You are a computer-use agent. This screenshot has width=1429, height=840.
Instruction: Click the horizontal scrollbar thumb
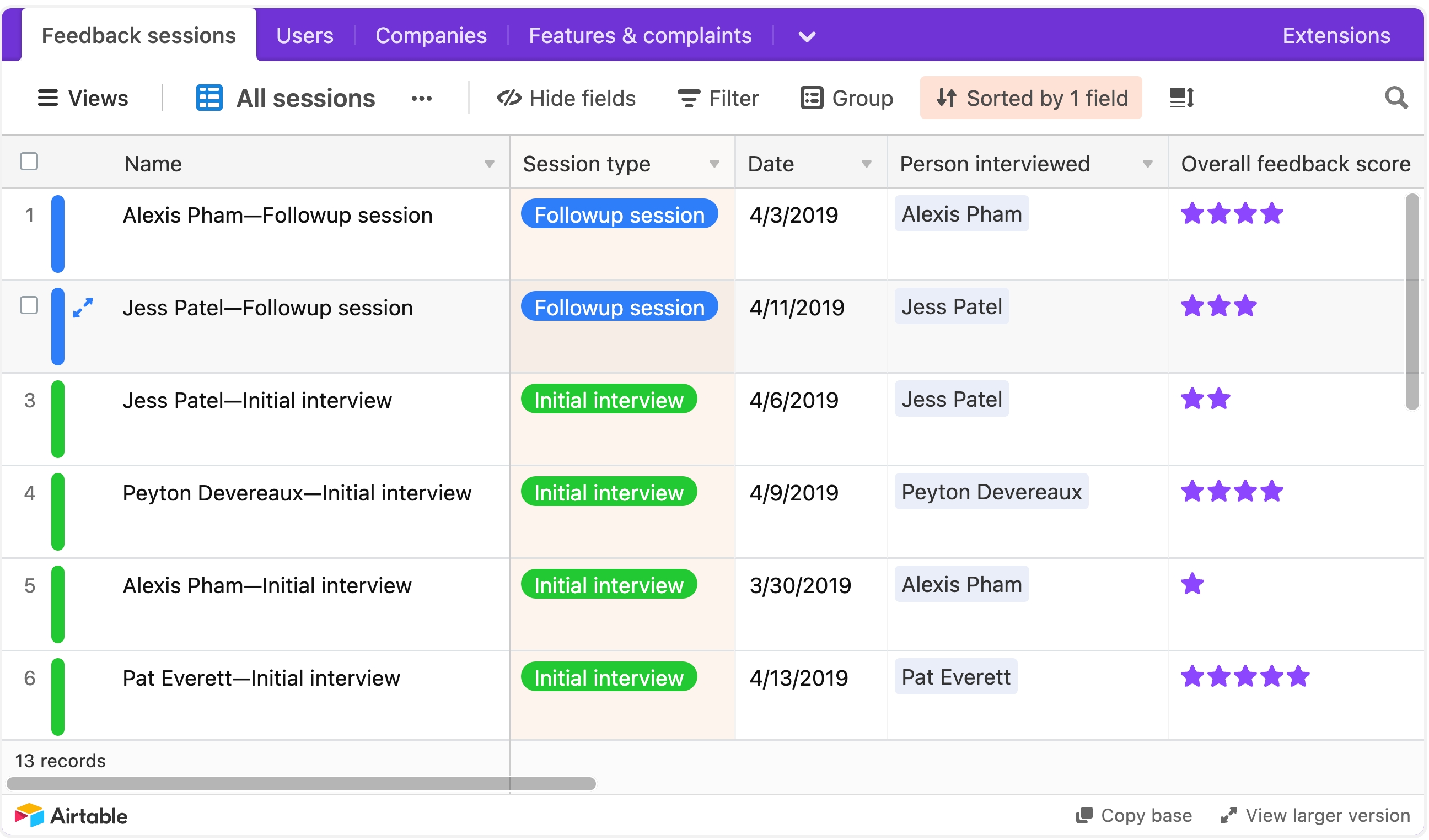pos(301,784)
